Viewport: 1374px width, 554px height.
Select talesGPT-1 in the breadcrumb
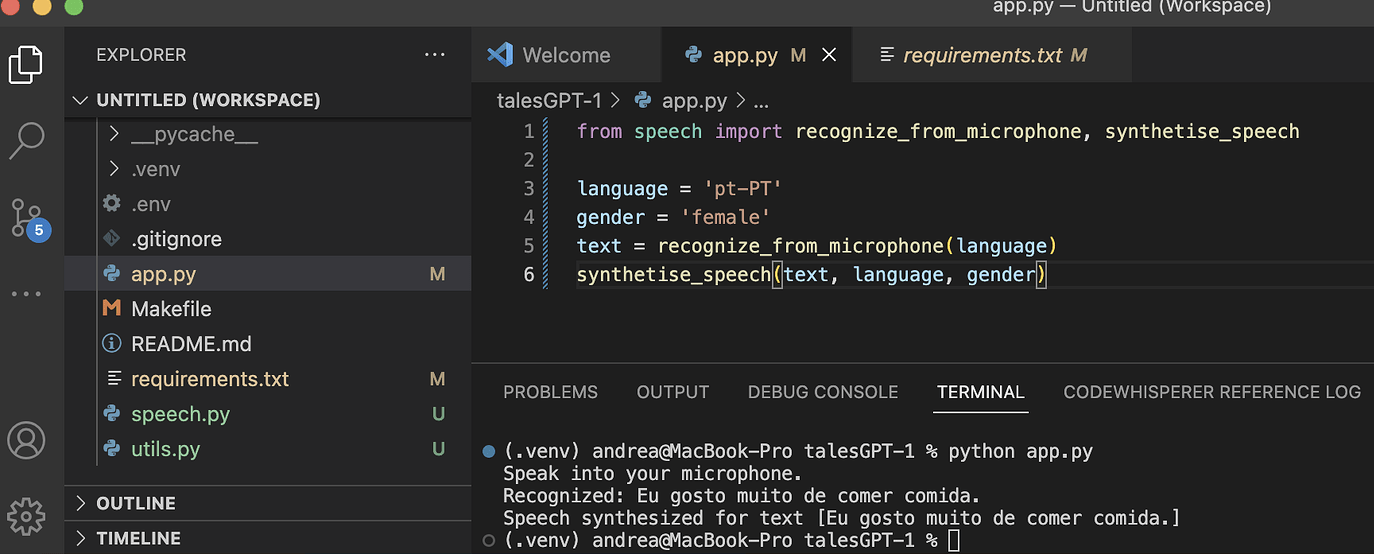coord(549,100)
